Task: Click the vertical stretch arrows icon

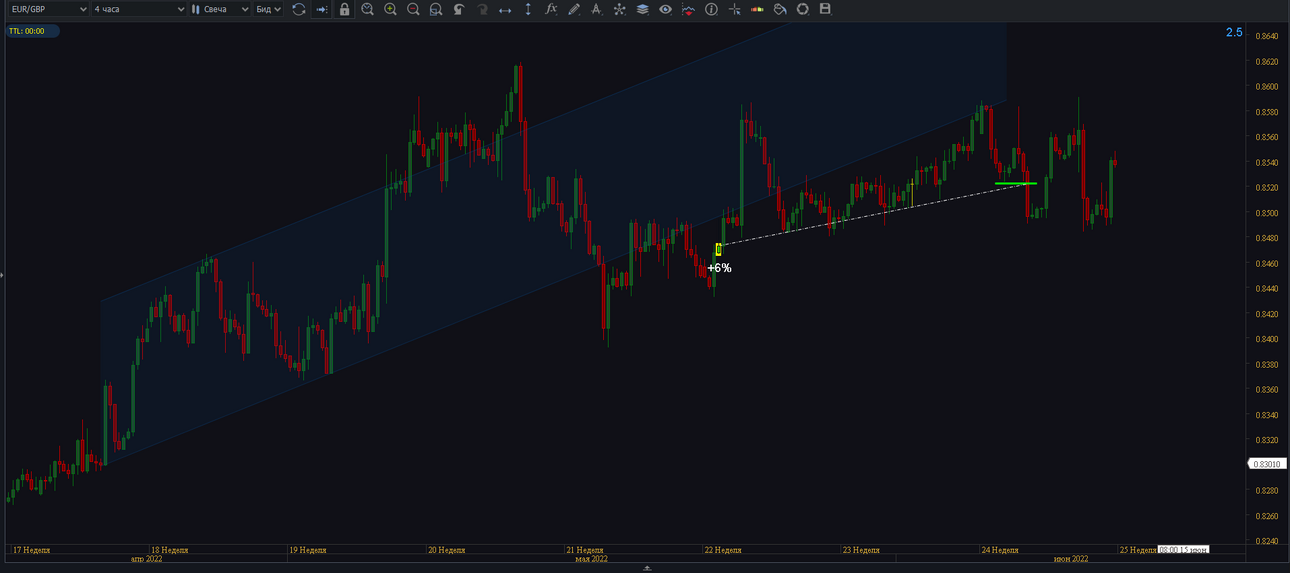Action: (x=528, y=9)
